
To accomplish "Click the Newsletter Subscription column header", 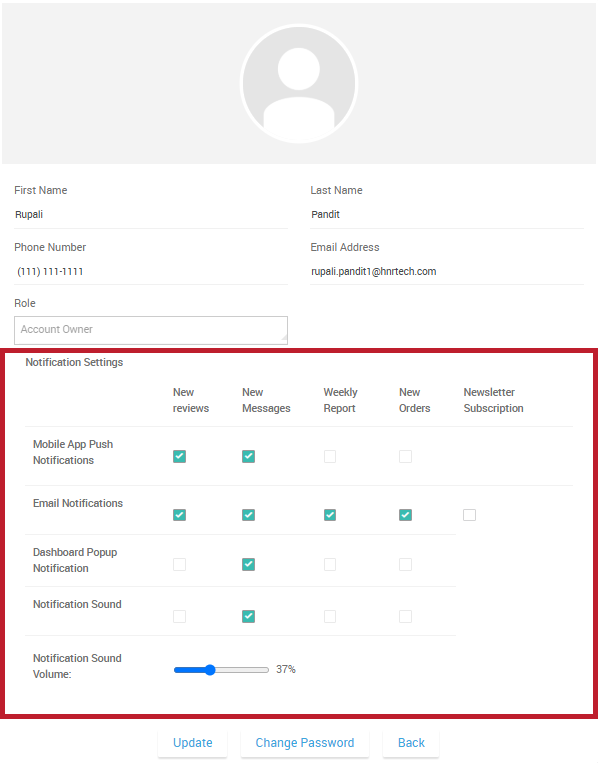I will click(493, 400).
